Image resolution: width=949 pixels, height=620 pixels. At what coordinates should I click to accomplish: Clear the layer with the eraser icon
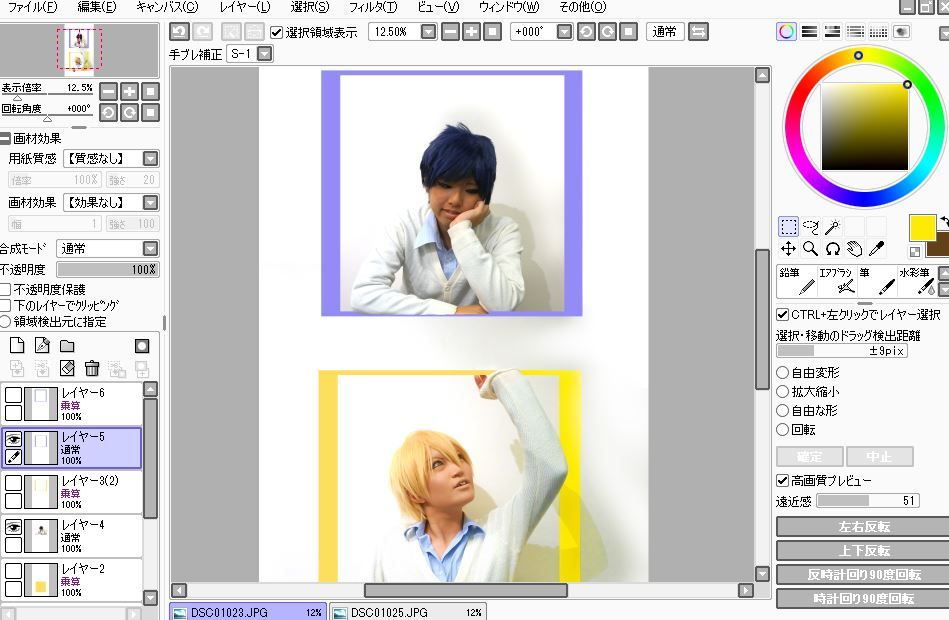(x=67, y=368)
